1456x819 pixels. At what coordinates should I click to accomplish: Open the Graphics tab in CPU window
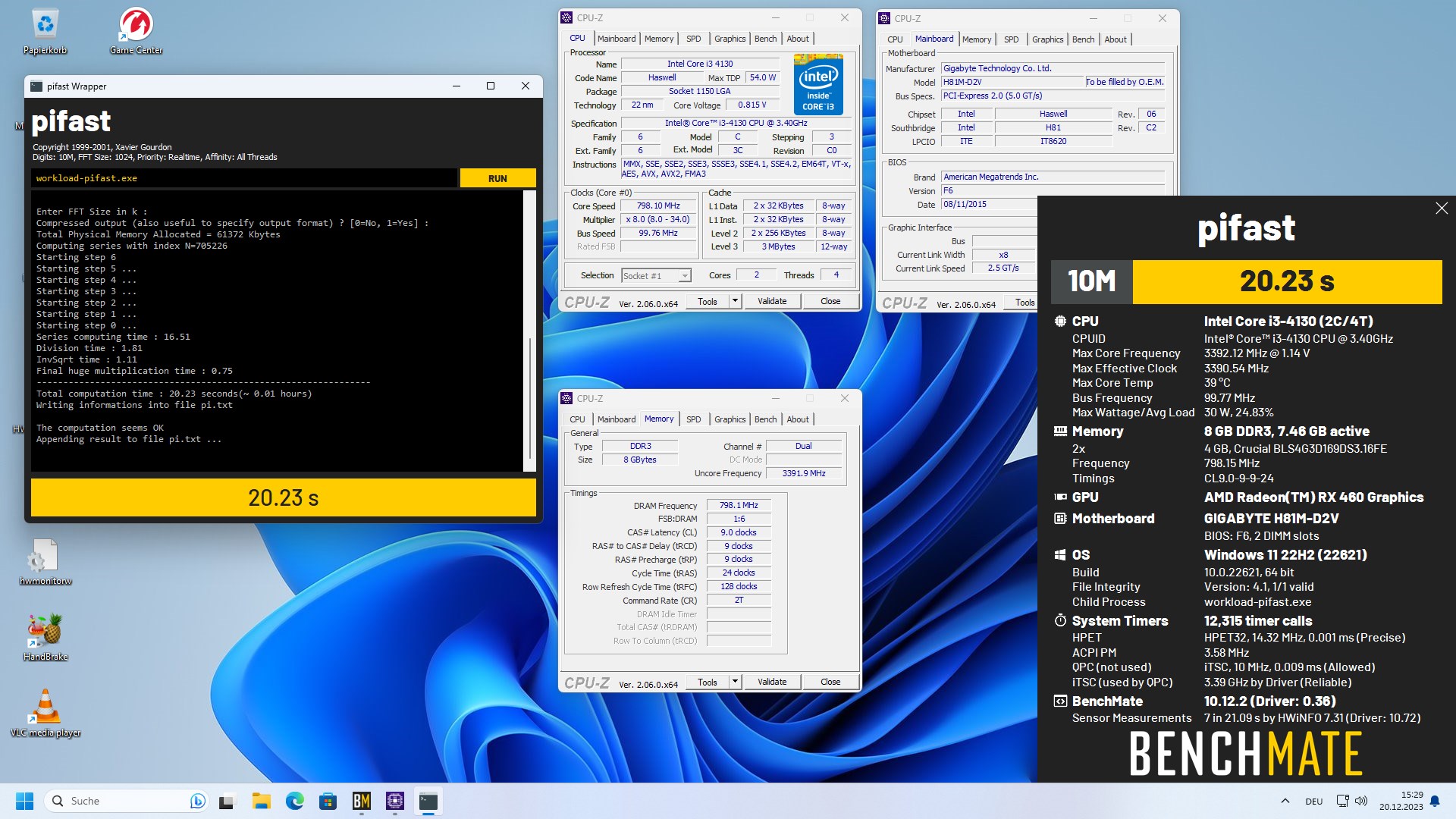(730, 39)
